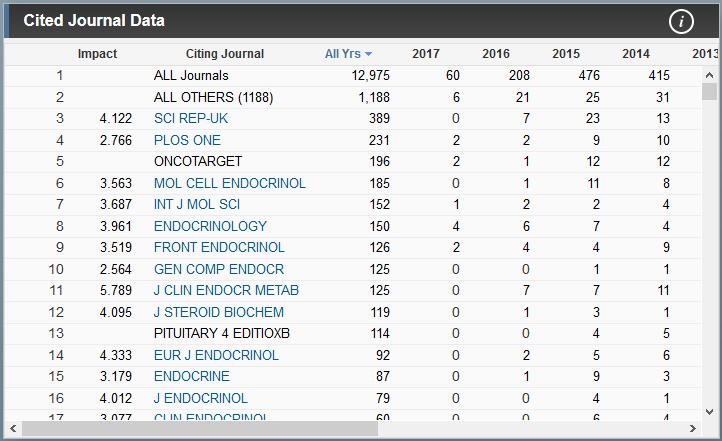Screen dimensions: 722x441
Task: Select the ENDOCRINE journal link
Action: click(191, 377)
